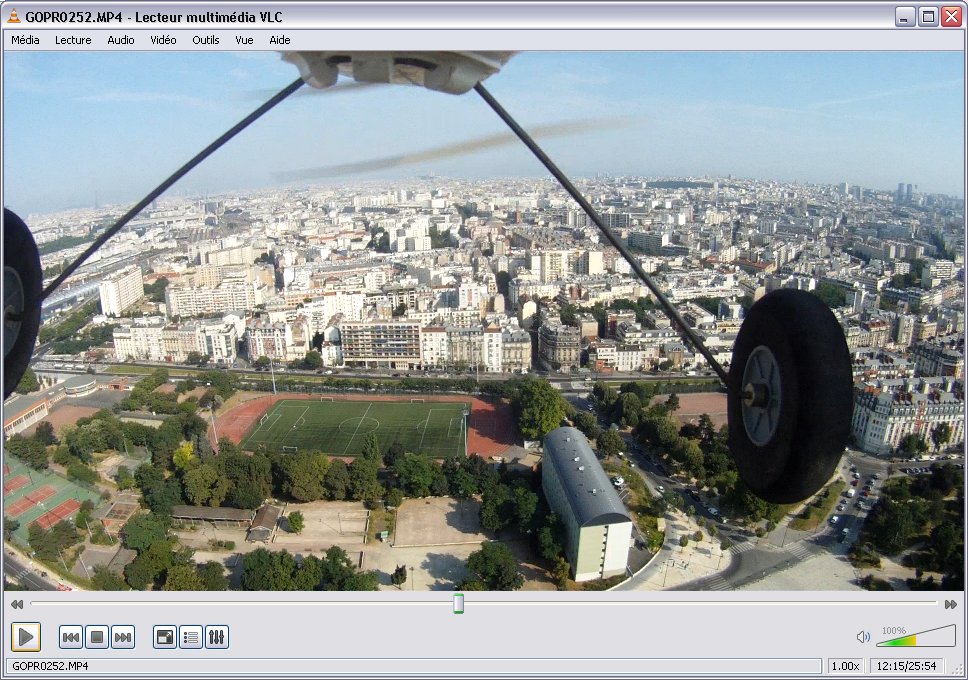This screenshot has height=680, width=968.
Task: Skip to previous media track
Action: click(71, 637)
